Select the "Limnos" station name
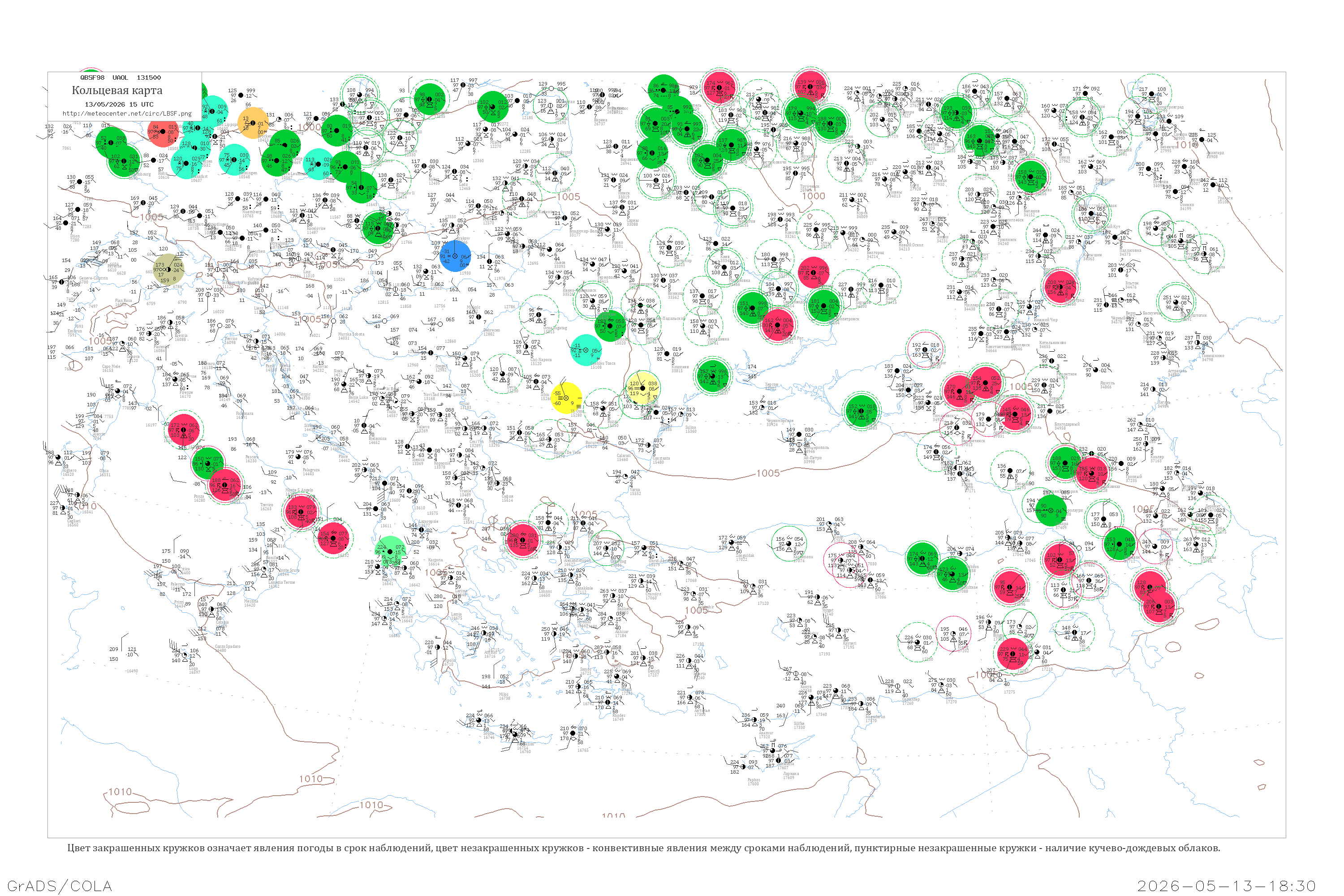This screenshot has height=896, width=1344. 545,591
